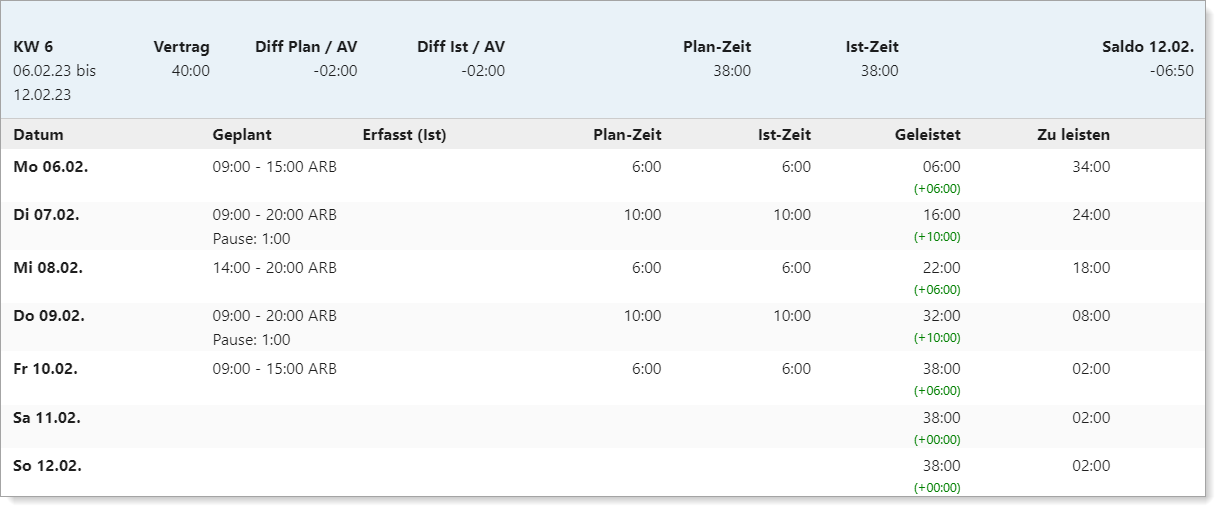The width and height of the screenshot is (1221, 512).
Task: Click the Datum column header
Action: click(x=39, y=135)
